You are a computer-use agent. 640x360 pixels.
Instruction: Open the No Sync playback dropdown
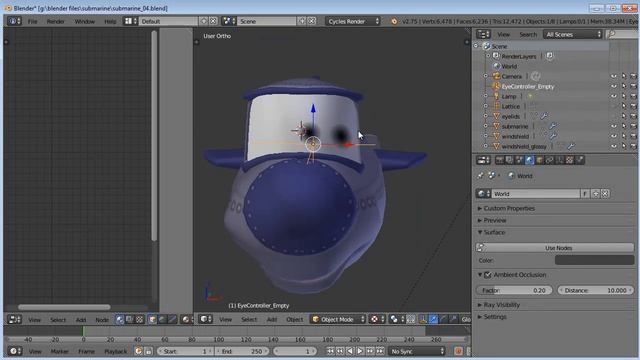pyautogui.click(x=416, y=351)
